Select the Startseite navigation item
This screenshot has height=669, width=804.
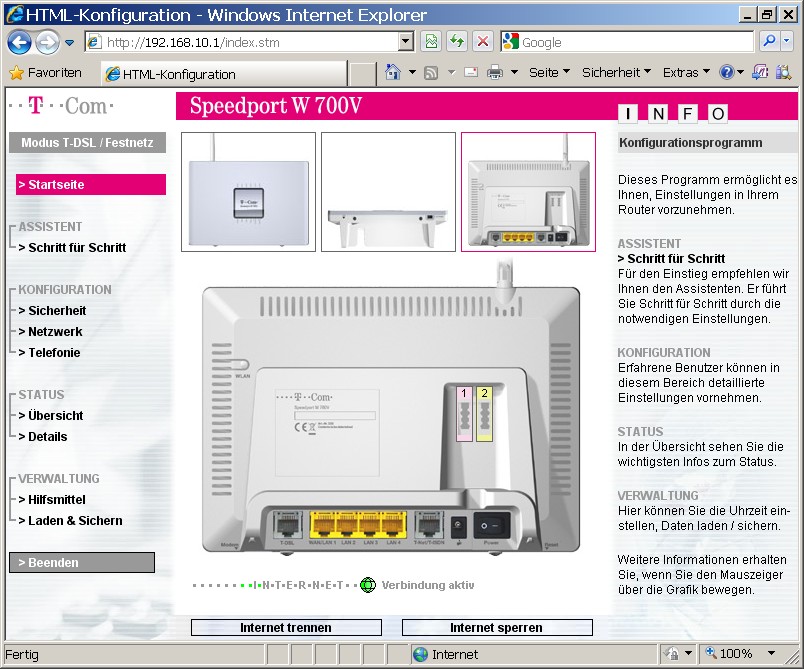pyautogui.click(x=91, y=185)
